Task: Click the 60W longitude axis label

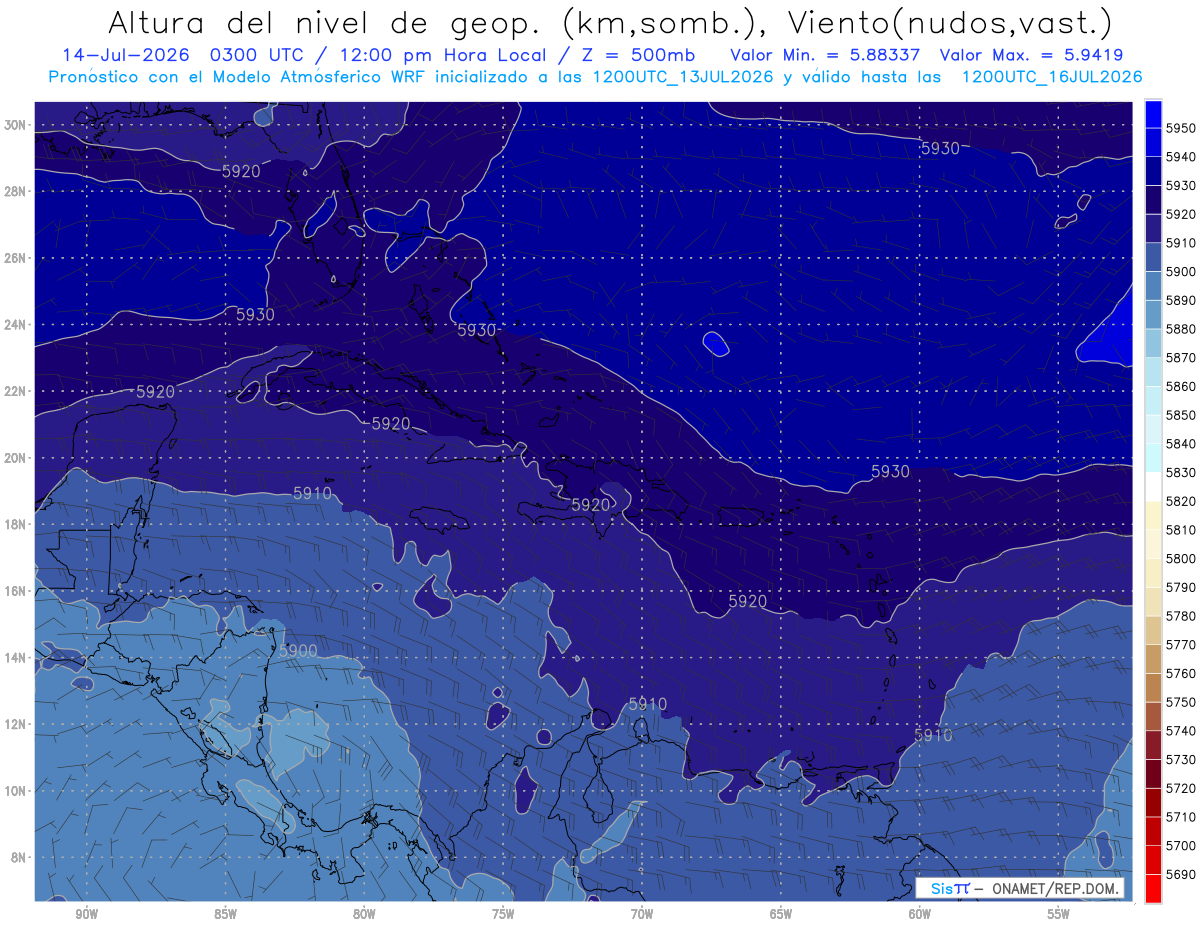Action: [x=920, y=914]
